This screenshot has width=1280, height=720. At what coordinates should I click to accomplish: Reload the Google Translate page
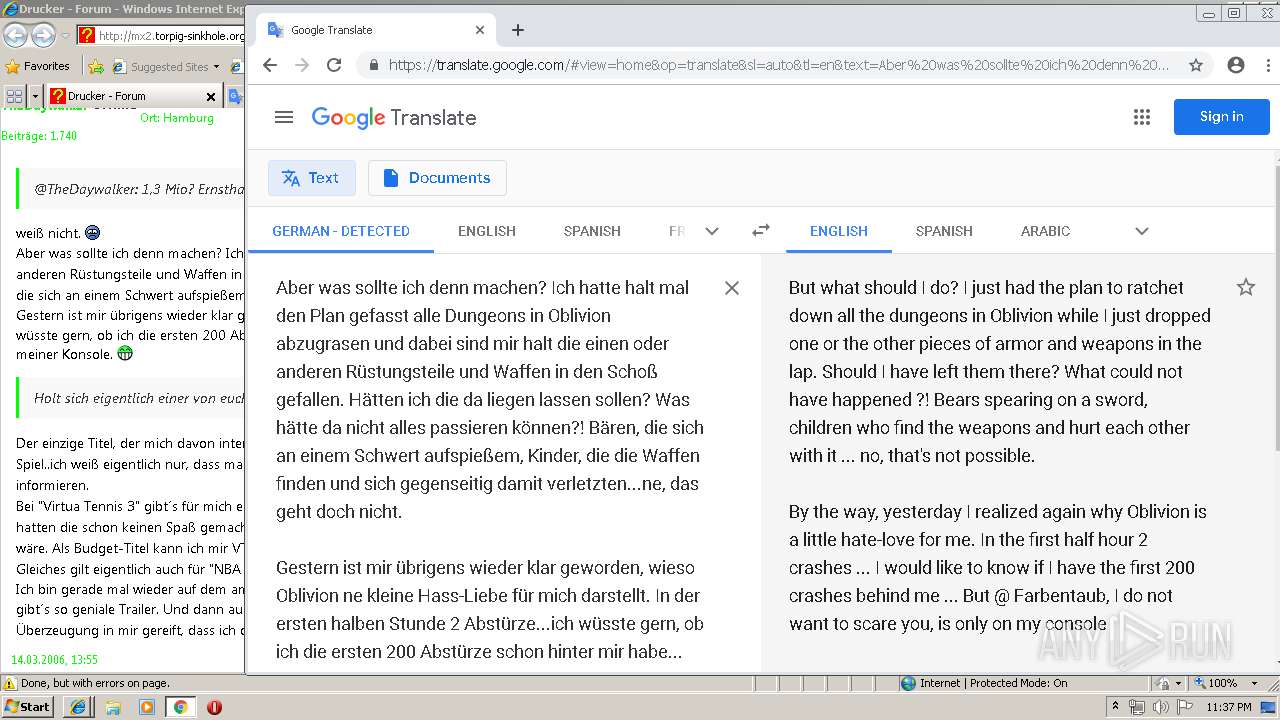[x=334, y=65]
